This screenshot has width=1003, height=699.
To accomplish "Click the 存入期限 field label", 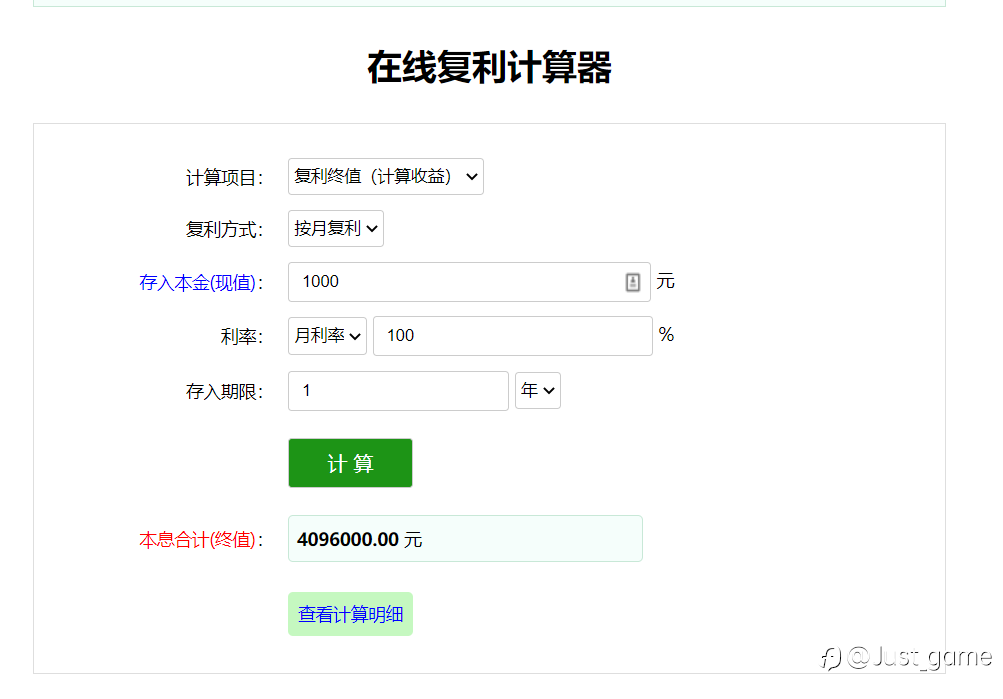I will pyautogui.click(x=224, y=392).
